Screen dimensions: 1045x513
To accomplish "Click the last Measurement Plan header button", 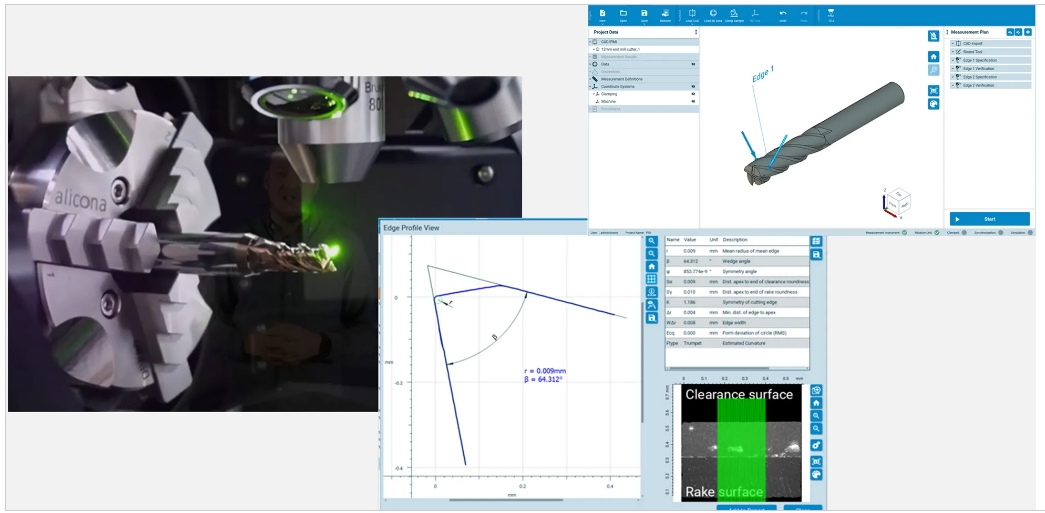I will point(1028,32).
